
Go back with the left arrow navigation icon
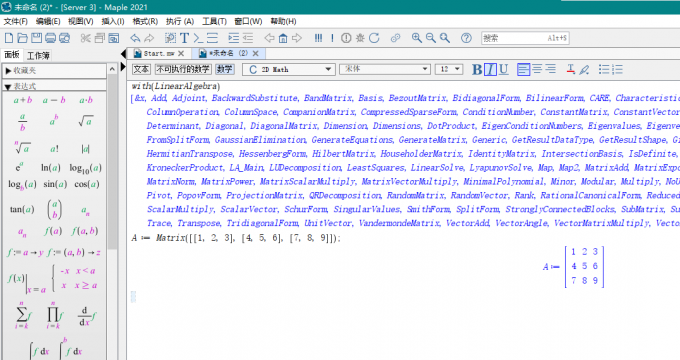pos(269,38)
